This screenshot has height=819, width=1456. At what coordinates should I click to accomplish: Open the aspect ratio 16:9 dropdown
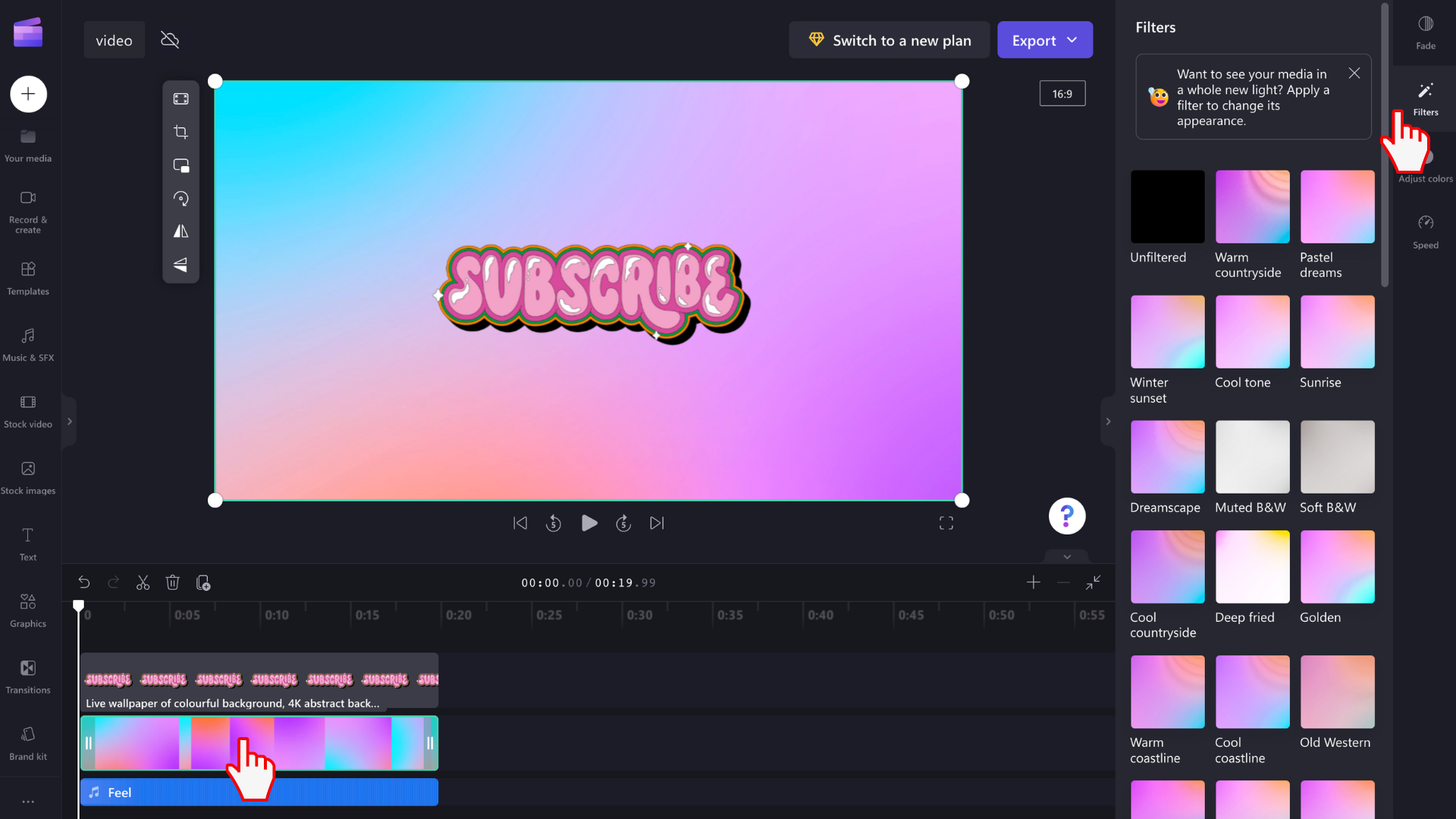click(1063, 94)
